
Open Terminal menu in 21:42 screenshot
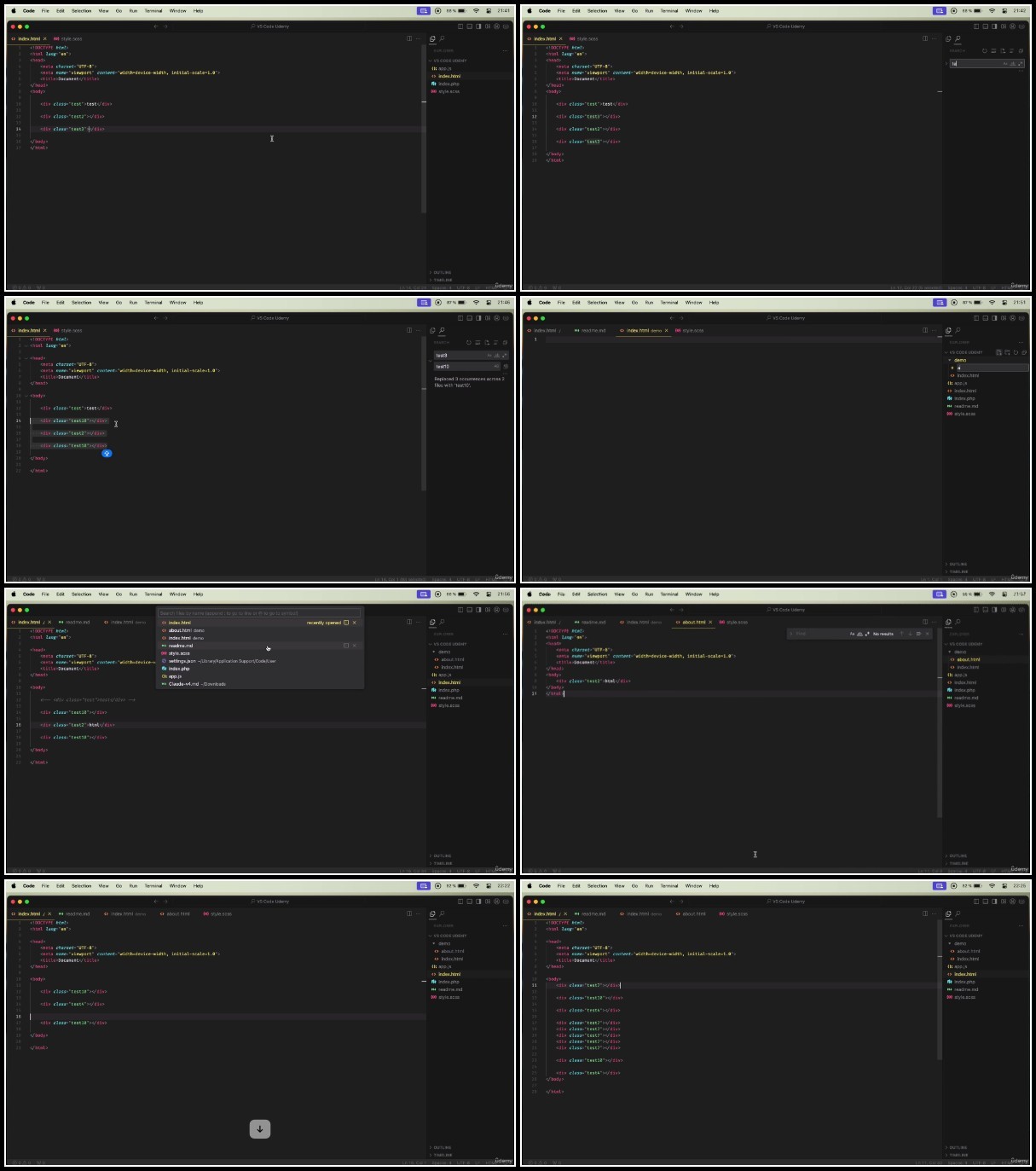tap(669, 11)
